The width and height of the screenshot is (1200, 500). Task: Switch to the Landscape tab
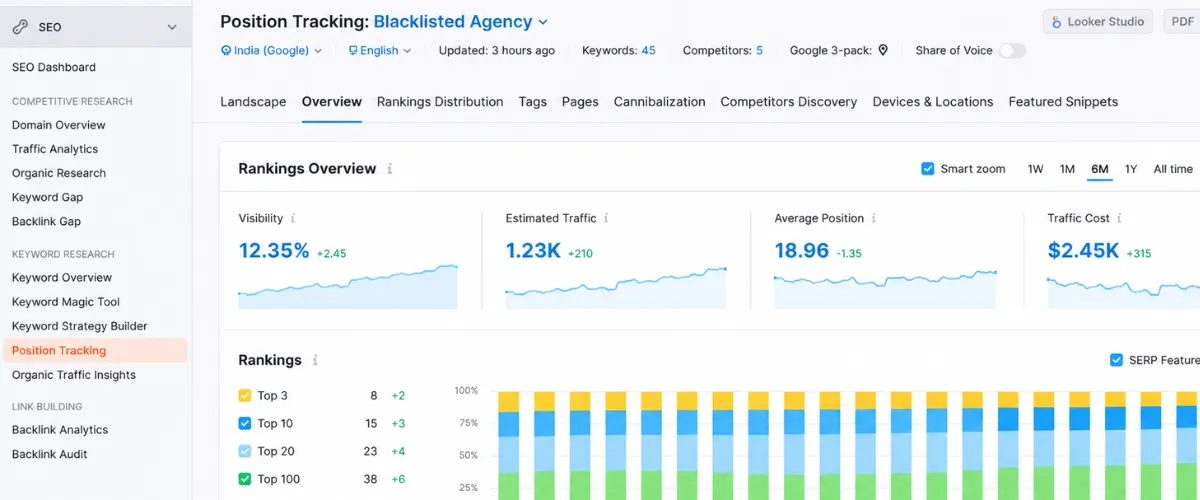pyautogui.click(x=253, y=101)
